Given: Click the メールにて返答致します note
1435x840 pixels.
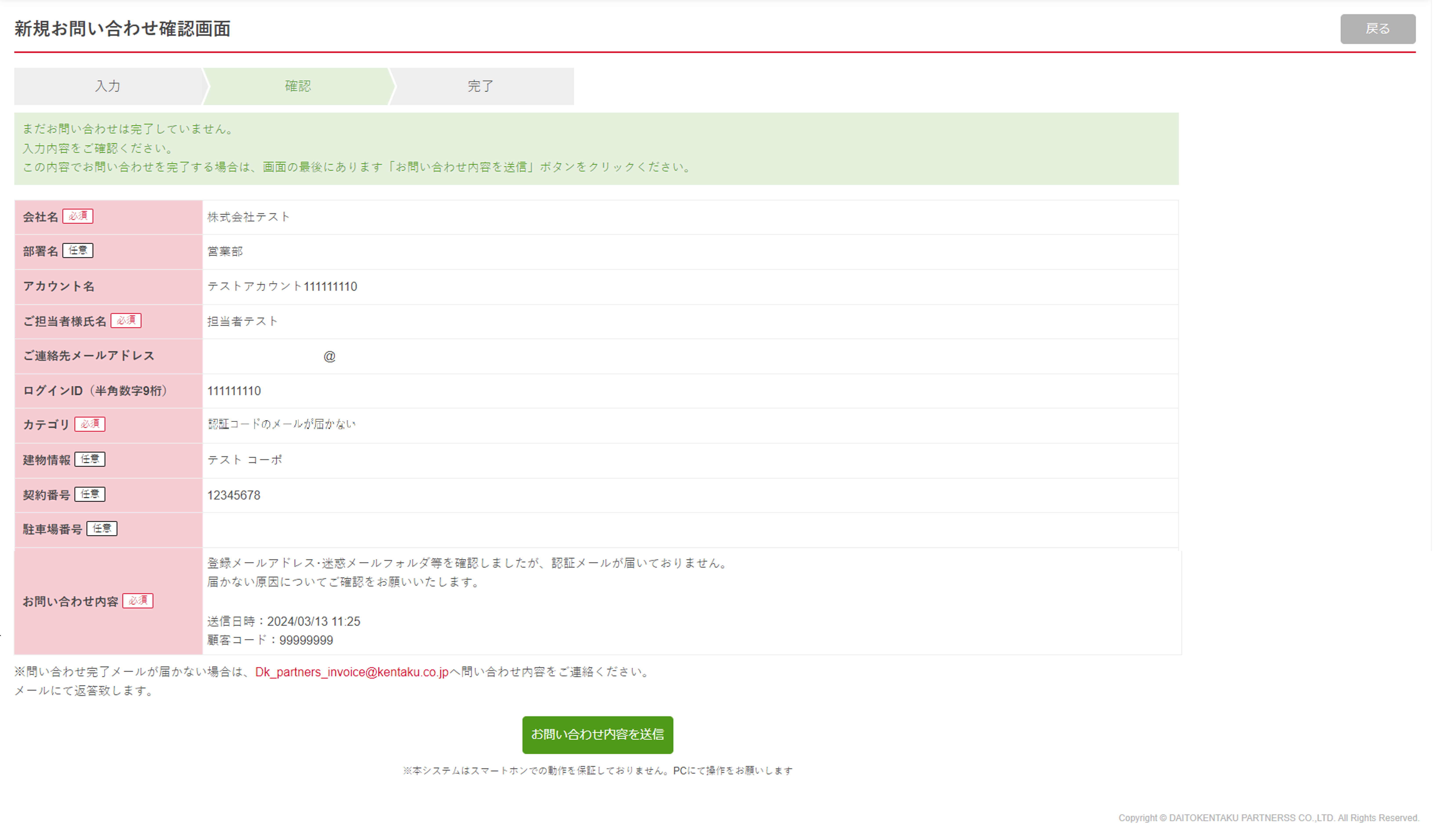Looking at the screenshot, I should coord(84,691).
